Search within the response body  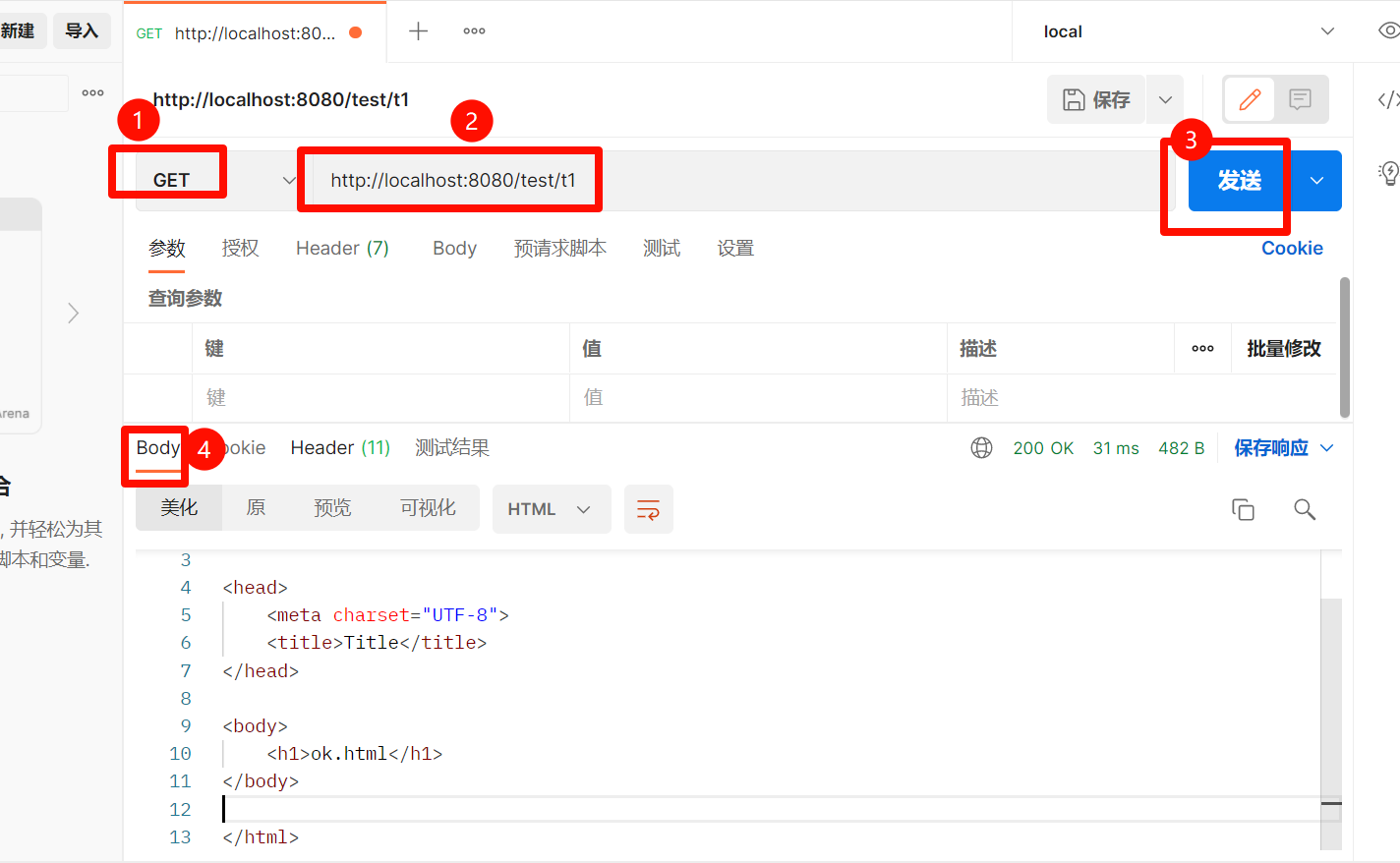[x=1304, y=509]
